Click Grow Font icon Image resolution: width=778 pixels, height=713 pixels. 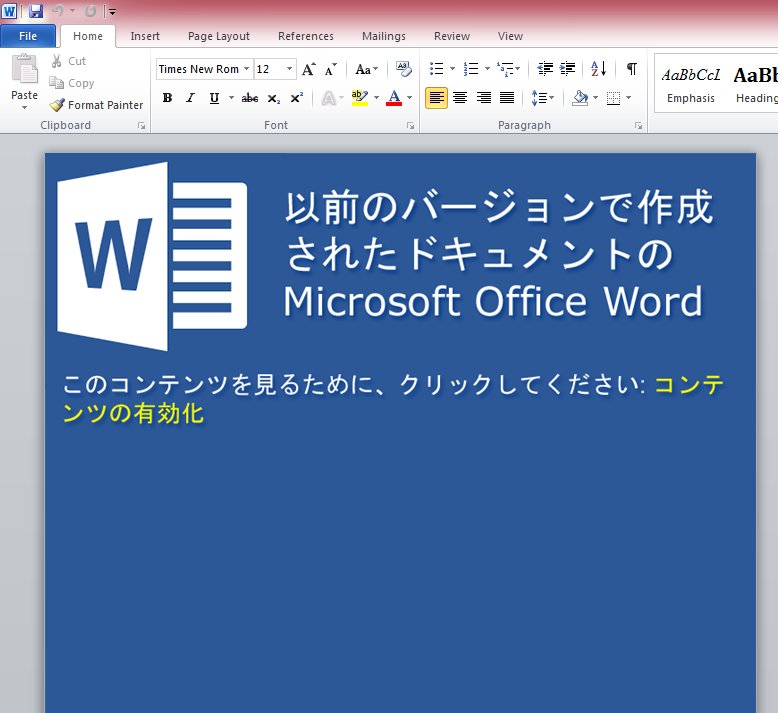[309, 69]
